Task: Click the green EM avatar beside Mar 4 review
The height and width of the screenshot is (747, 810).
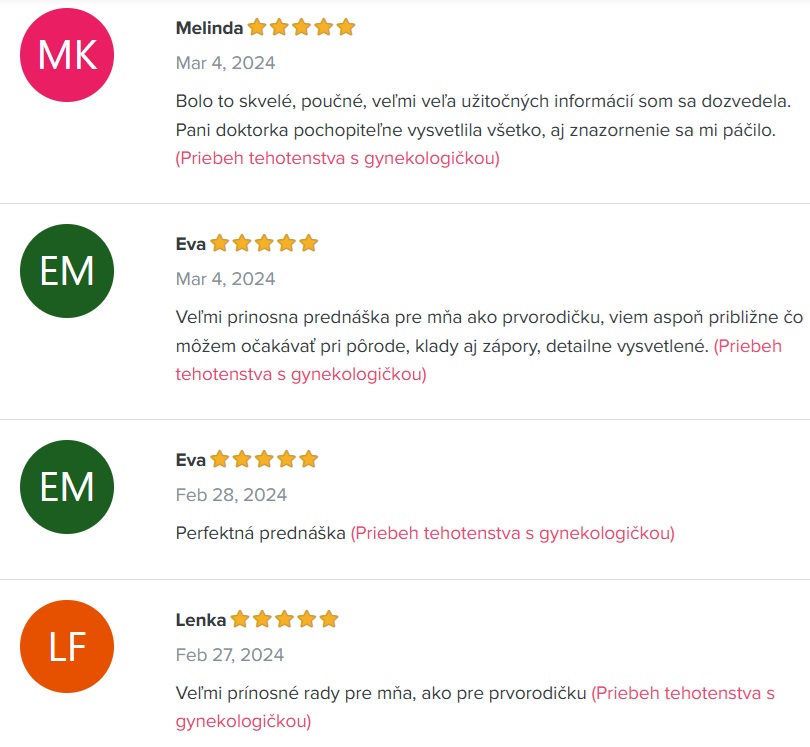Action: 67,271
